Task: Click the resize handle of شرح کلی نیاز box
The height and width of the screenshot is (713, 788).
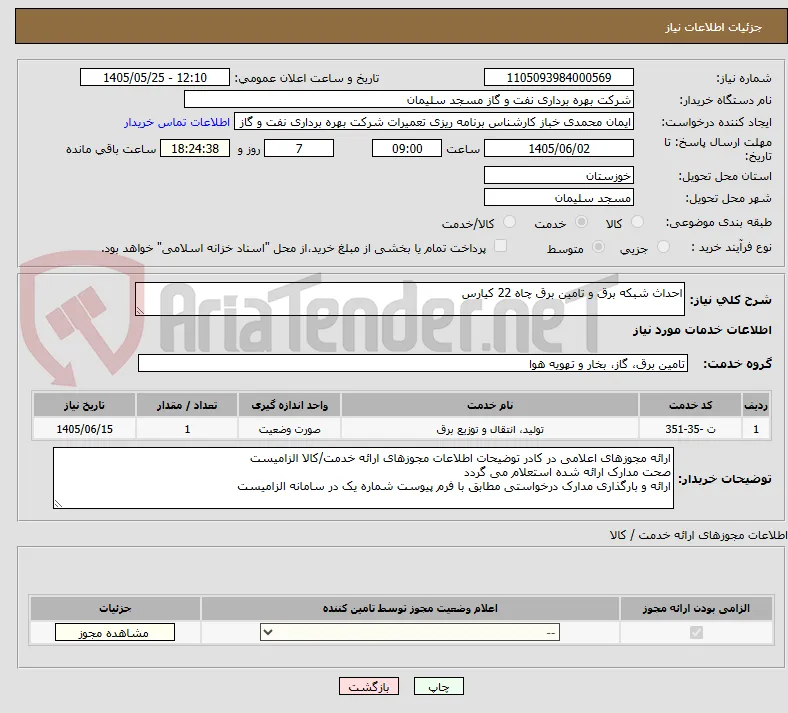Action: (141, 311)
